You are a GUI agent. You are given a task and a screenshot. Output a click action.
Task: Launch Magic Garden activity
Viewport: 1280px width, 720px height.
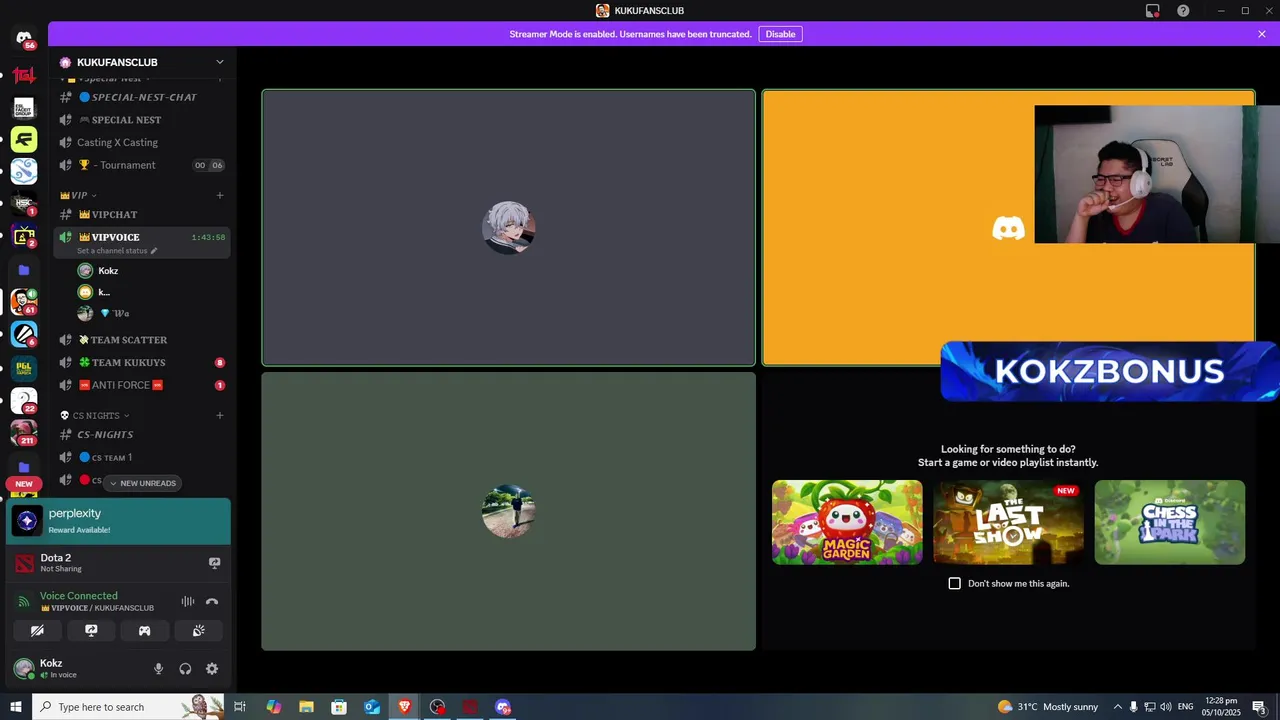pyautogui.click(x=847, y=522)
